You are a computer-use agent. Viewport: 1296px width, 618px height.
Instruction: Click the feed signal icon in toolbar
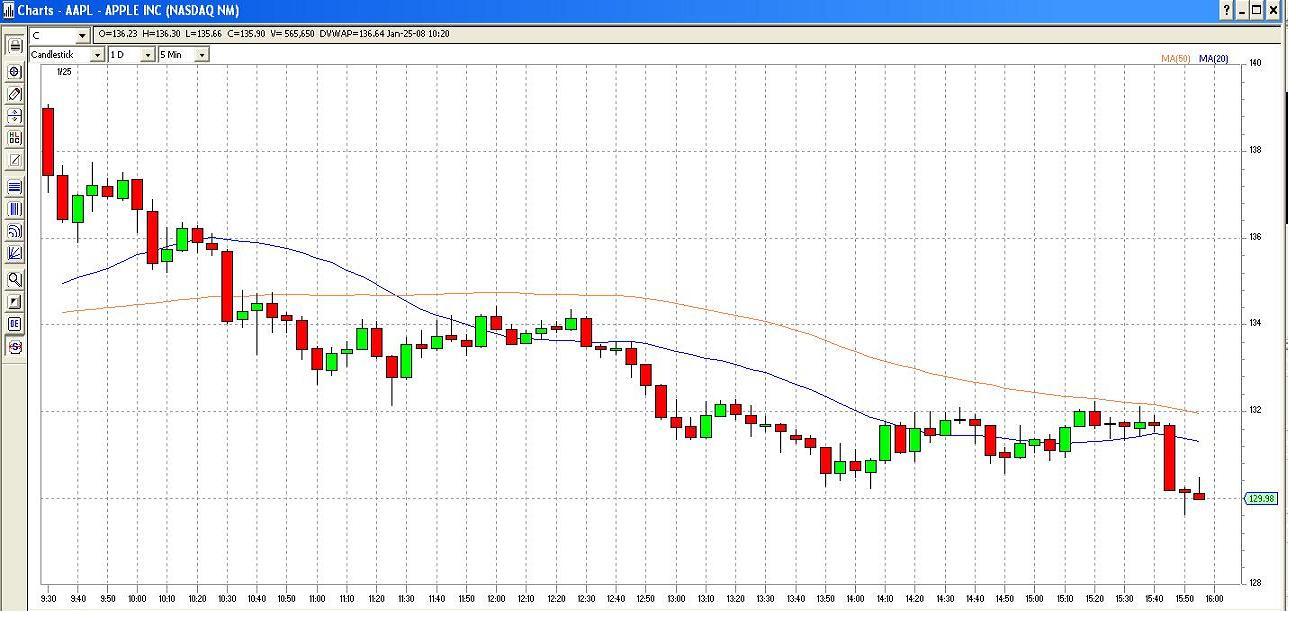point(15,232)
